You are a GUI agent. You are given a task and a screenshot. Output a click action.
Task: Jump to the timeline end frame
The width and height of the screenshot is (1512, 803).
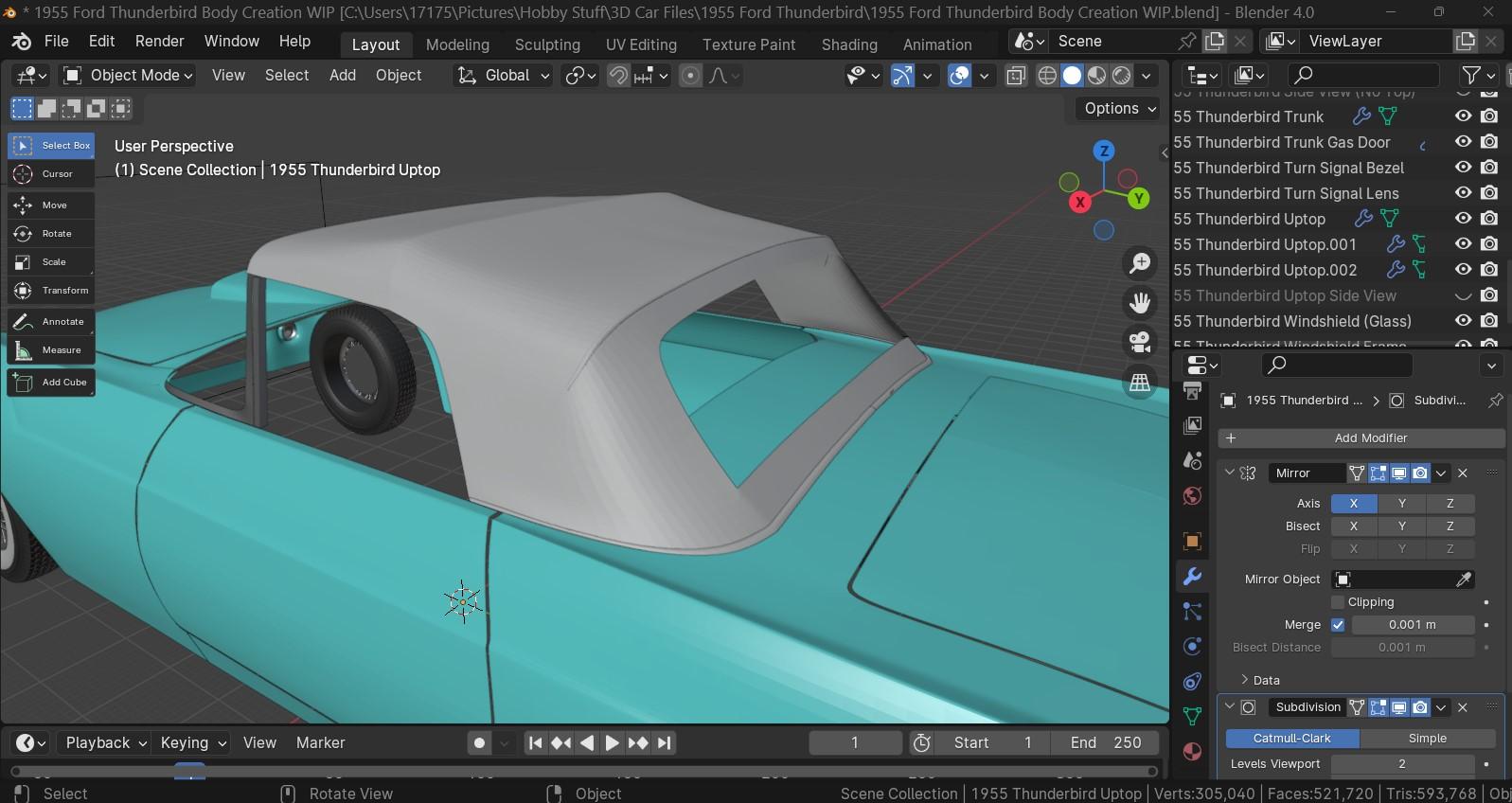tap(664, 743)
